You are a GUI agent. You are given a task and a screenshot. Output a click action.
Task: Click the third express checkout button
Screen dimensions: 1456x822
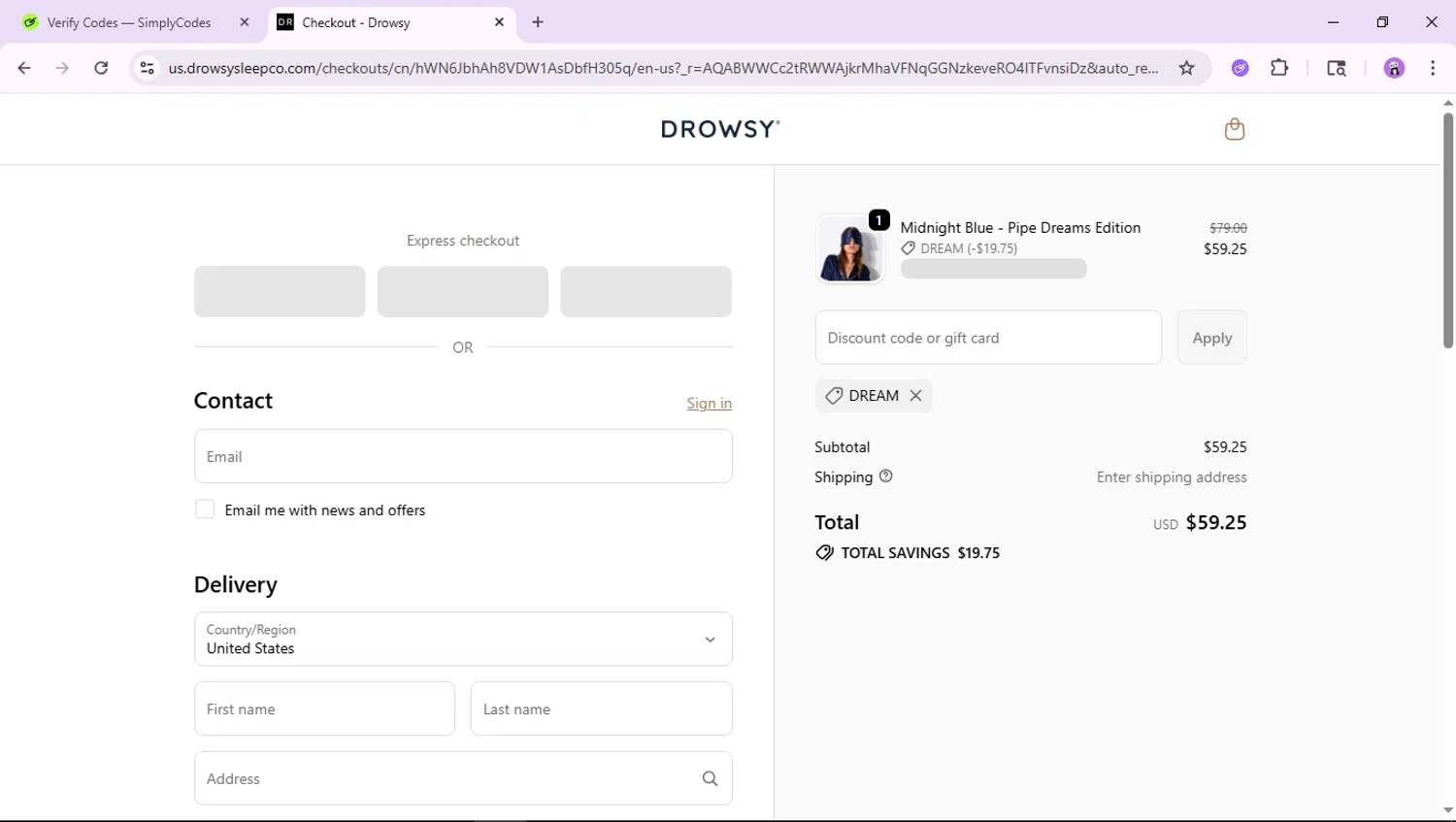(x=645, y=291)
